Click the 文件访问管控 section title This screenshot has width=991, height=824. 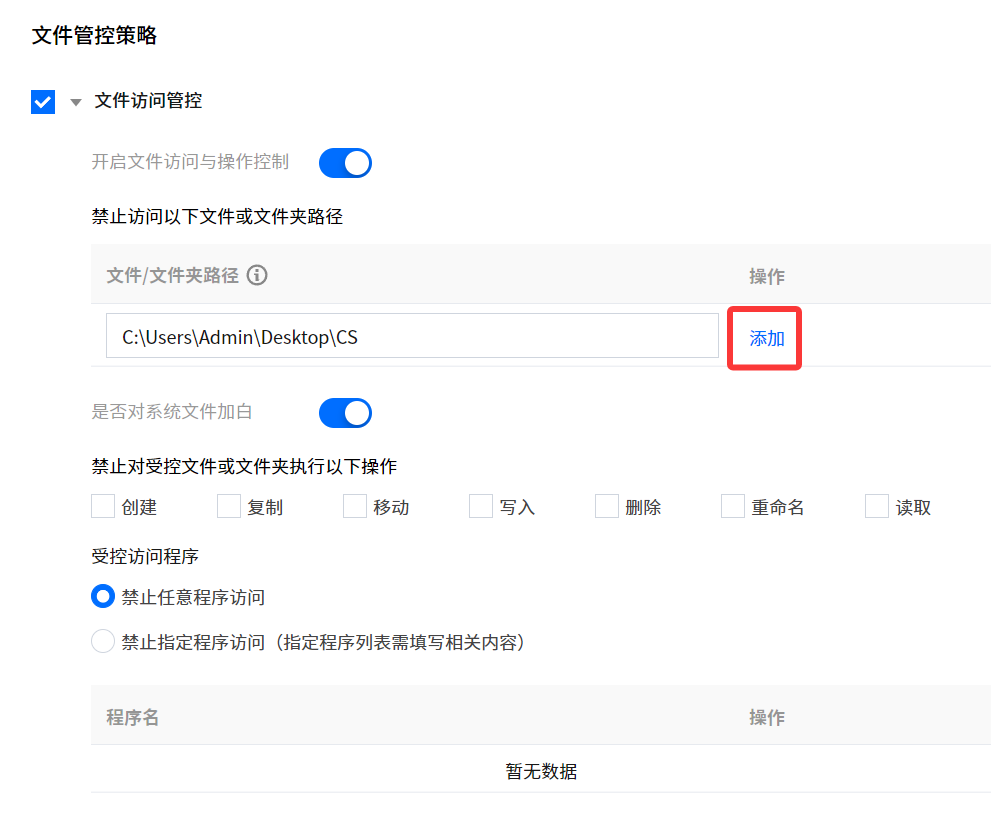point(149,100)
